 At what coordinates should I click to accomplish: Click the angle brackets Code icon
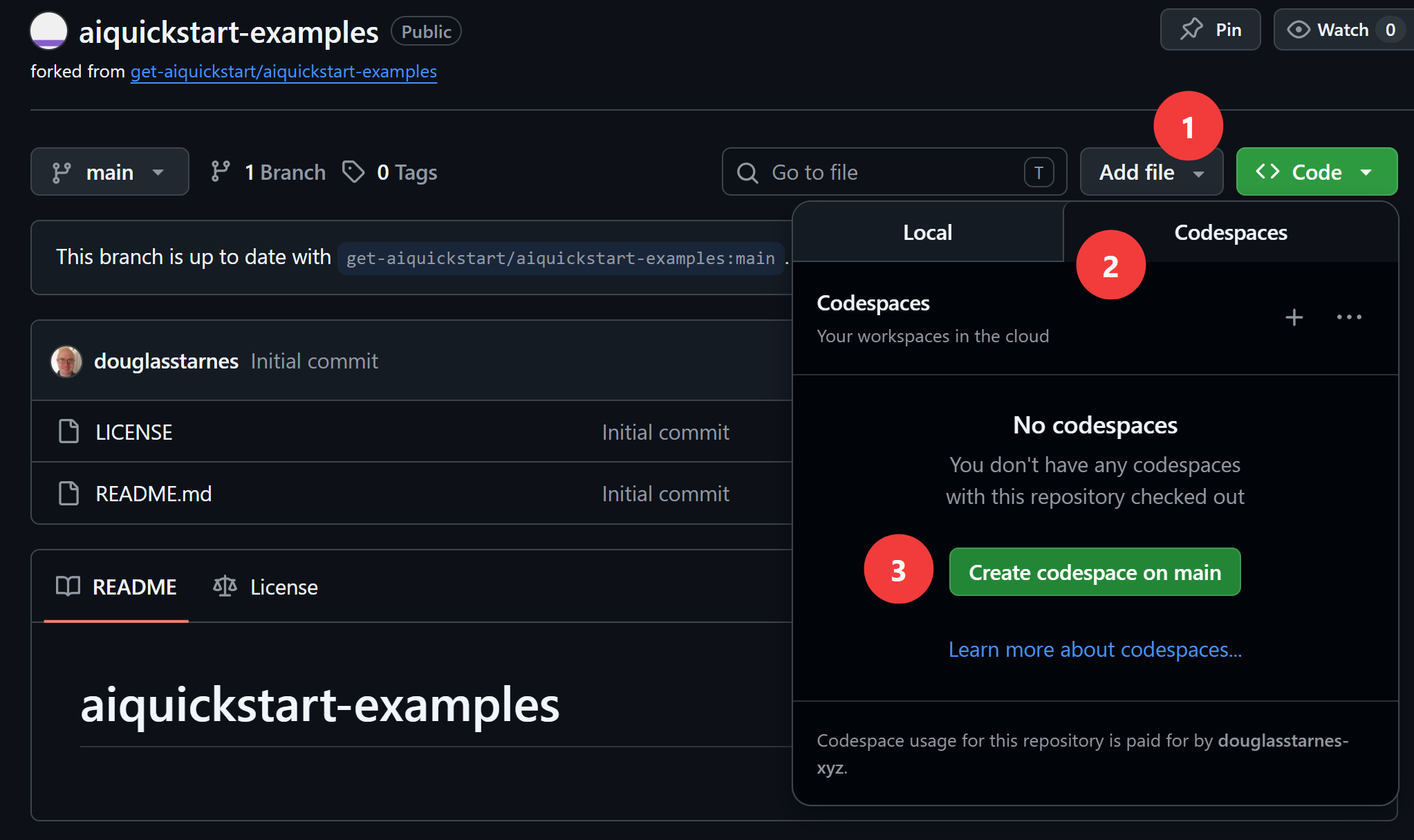click(1267, 171)
